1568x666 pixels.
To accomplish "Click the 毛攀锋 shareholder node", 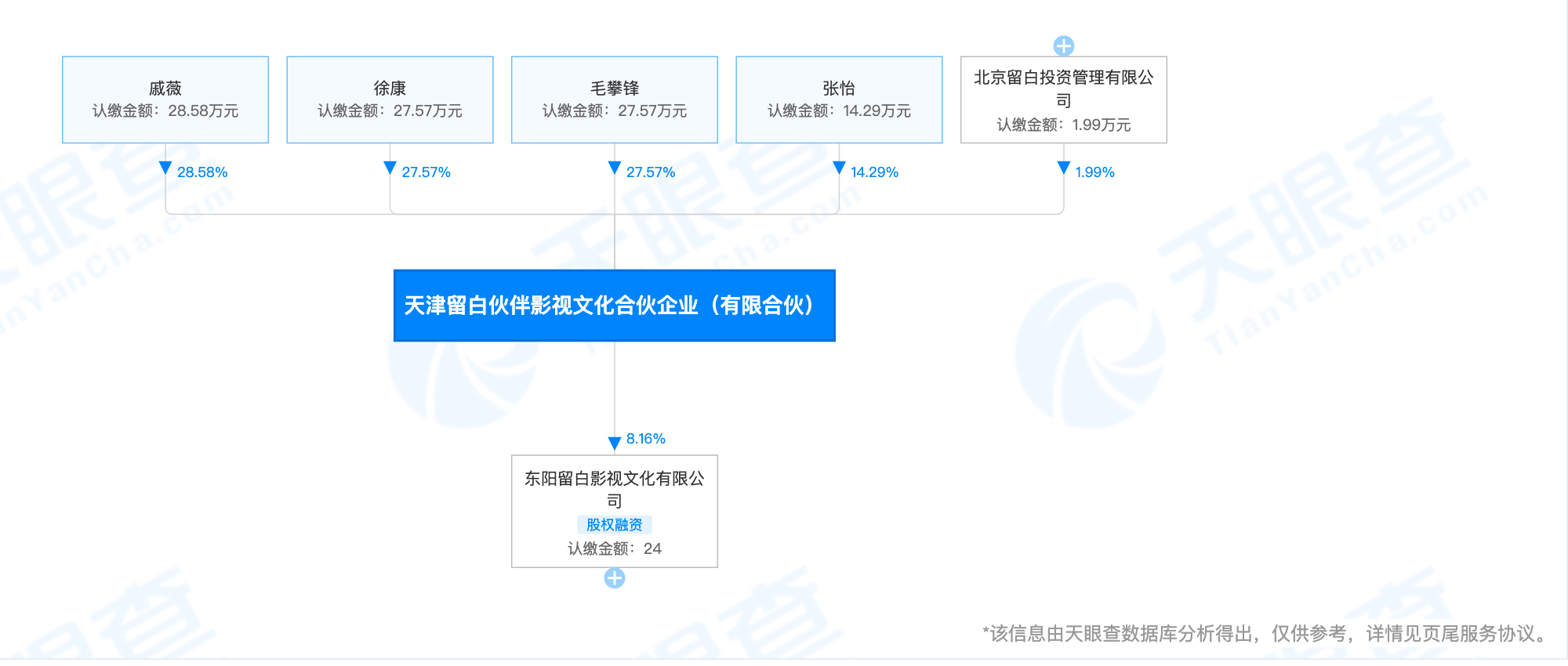I will (615, 100).
